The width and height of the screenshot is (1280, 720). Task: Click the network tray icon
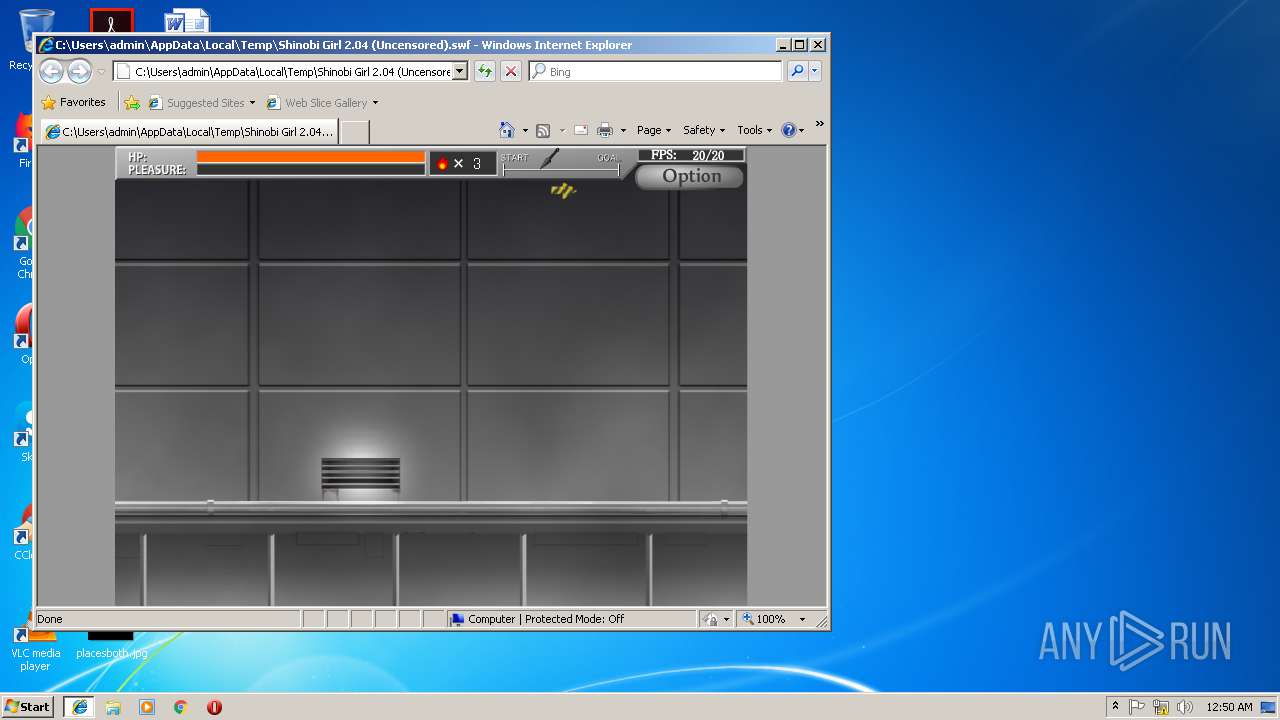click(1161, 707)
